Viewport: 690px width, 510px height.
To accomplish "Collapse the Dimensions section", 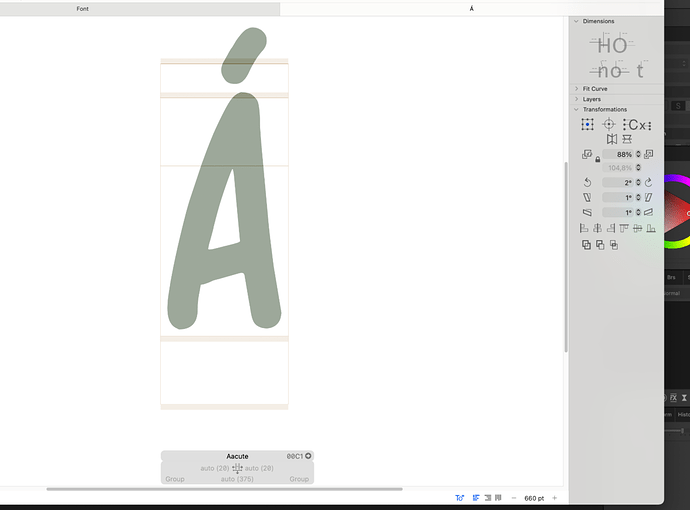I will pos(576,21).
